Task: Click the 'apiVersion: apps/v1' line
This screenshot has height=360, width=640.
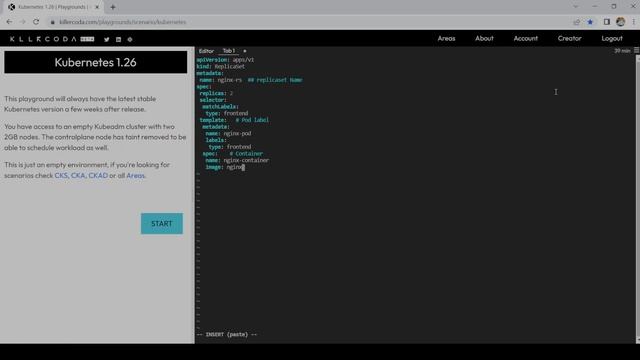Action: coord(225,60)
